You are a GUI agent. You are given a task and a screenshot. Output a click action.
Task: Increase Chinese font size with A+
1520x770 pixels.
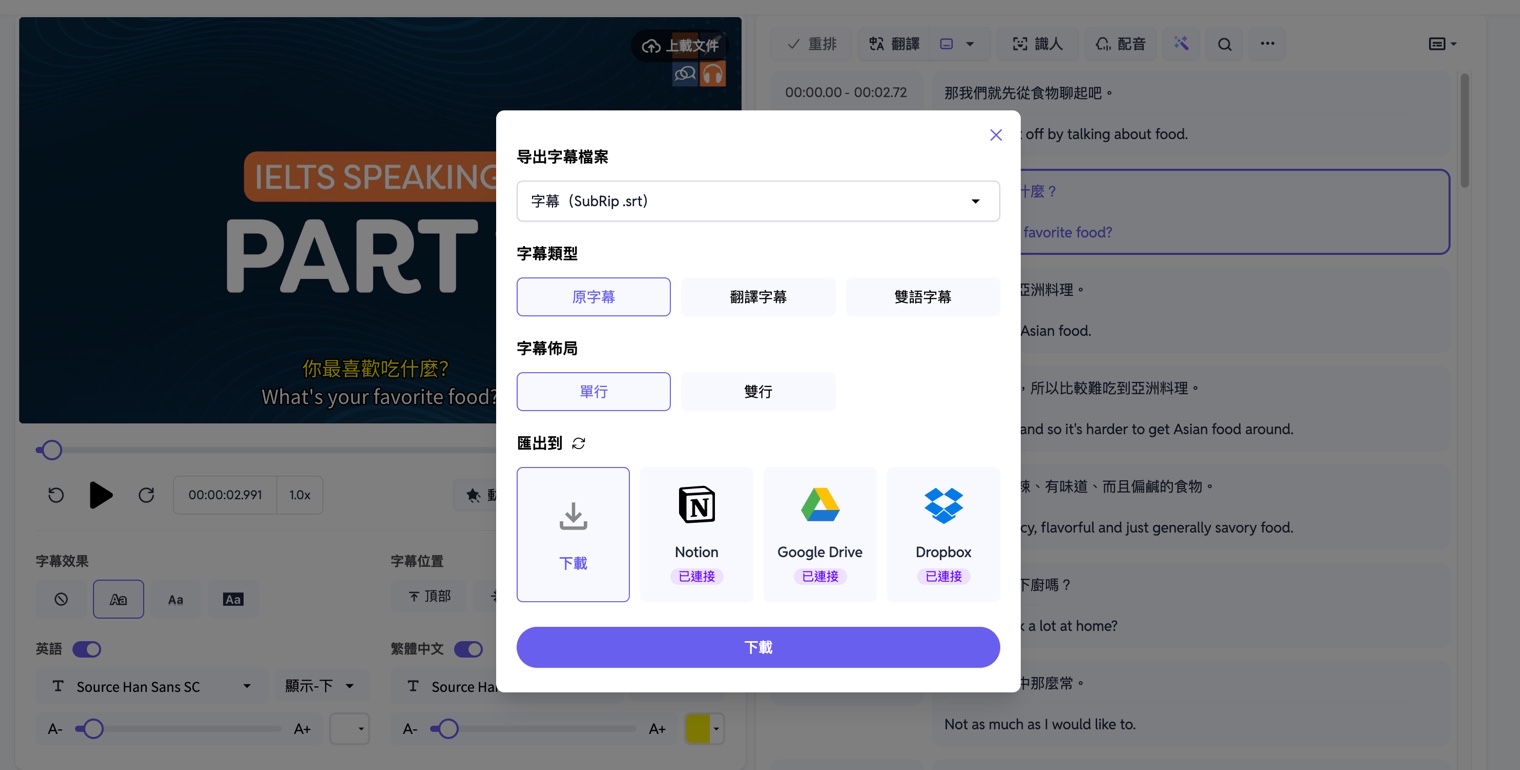[x=657, y=729]
